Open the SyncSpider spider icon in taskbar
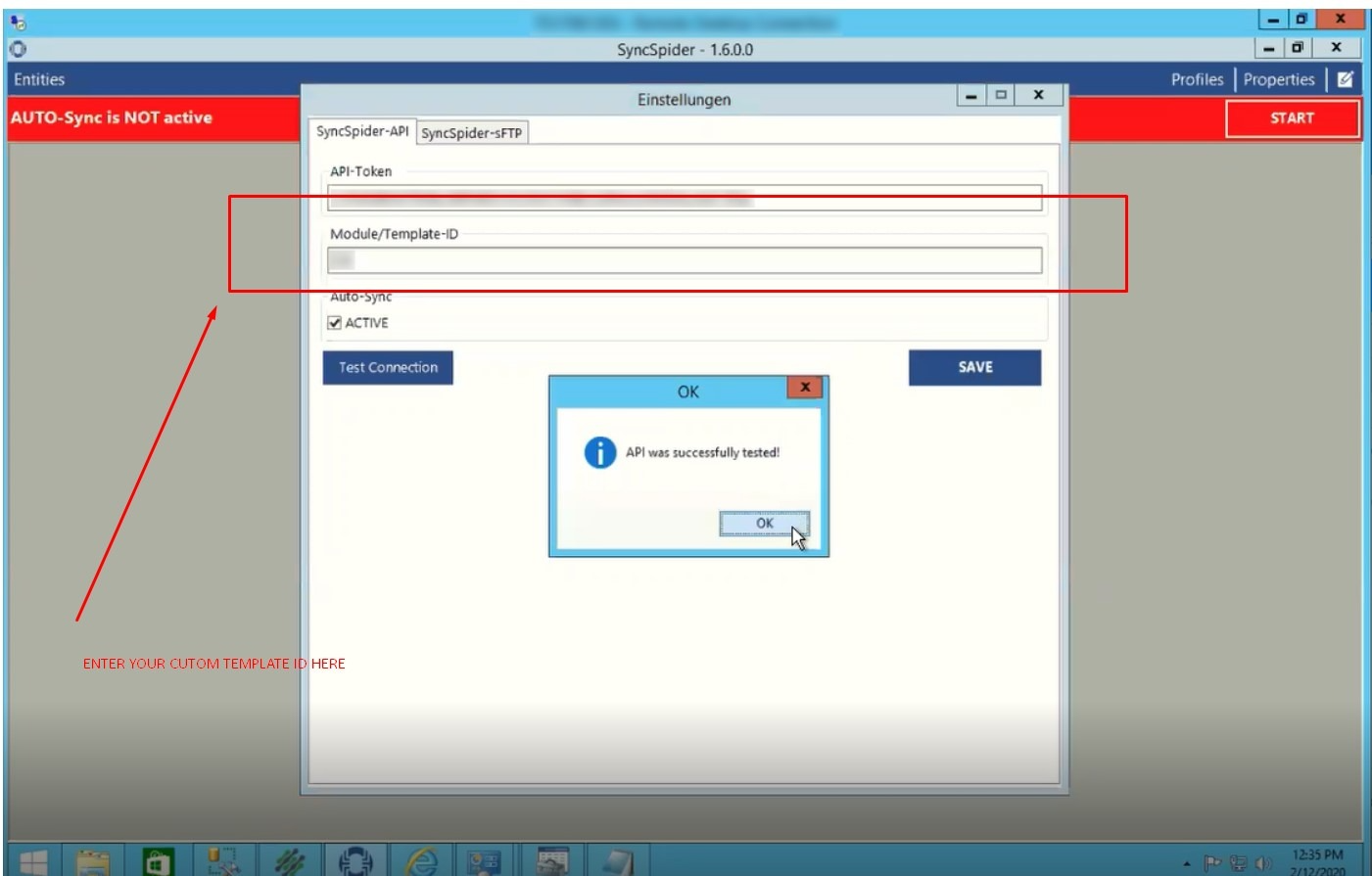 [355, 862]
